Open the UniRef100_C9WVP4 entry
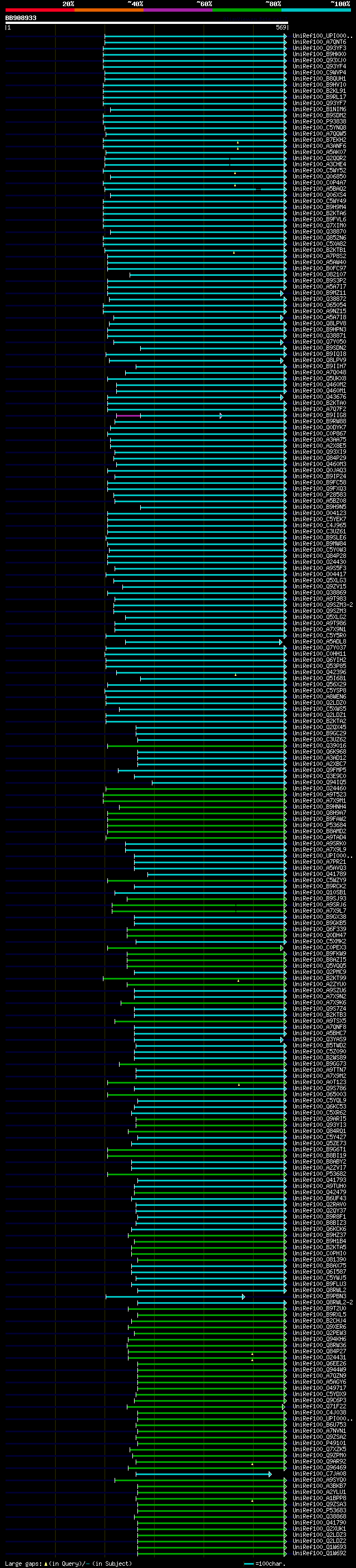 [x=319, y=72]
